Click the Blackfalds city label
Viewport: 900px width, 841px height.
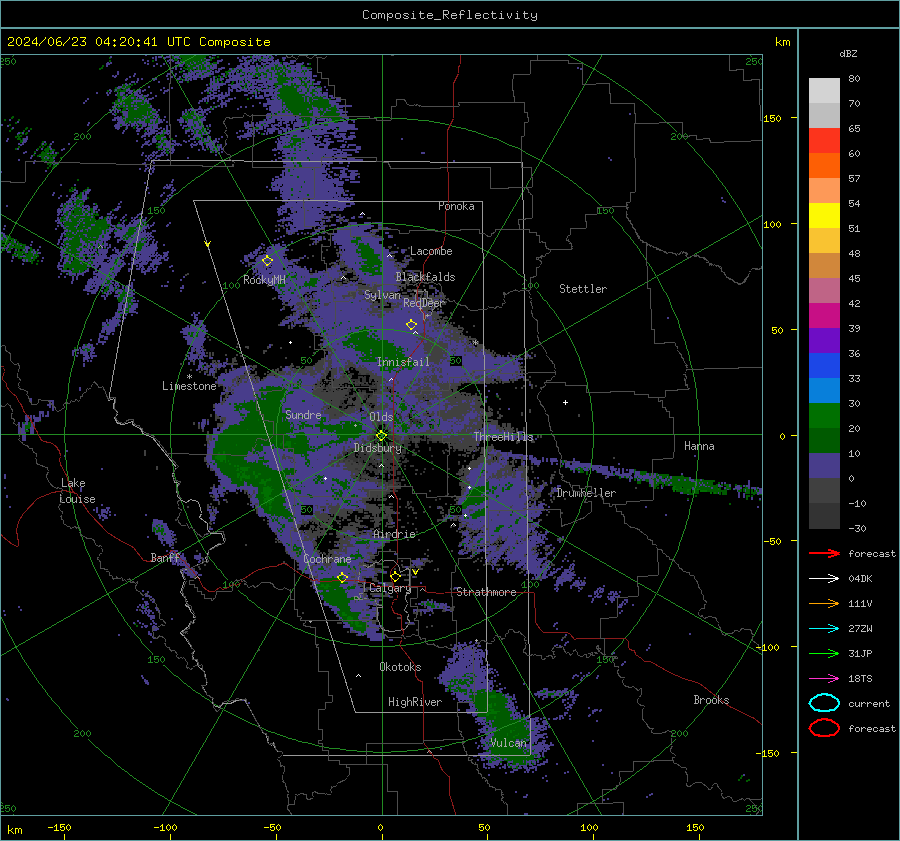pyautogui.click(x=425, y=277)
